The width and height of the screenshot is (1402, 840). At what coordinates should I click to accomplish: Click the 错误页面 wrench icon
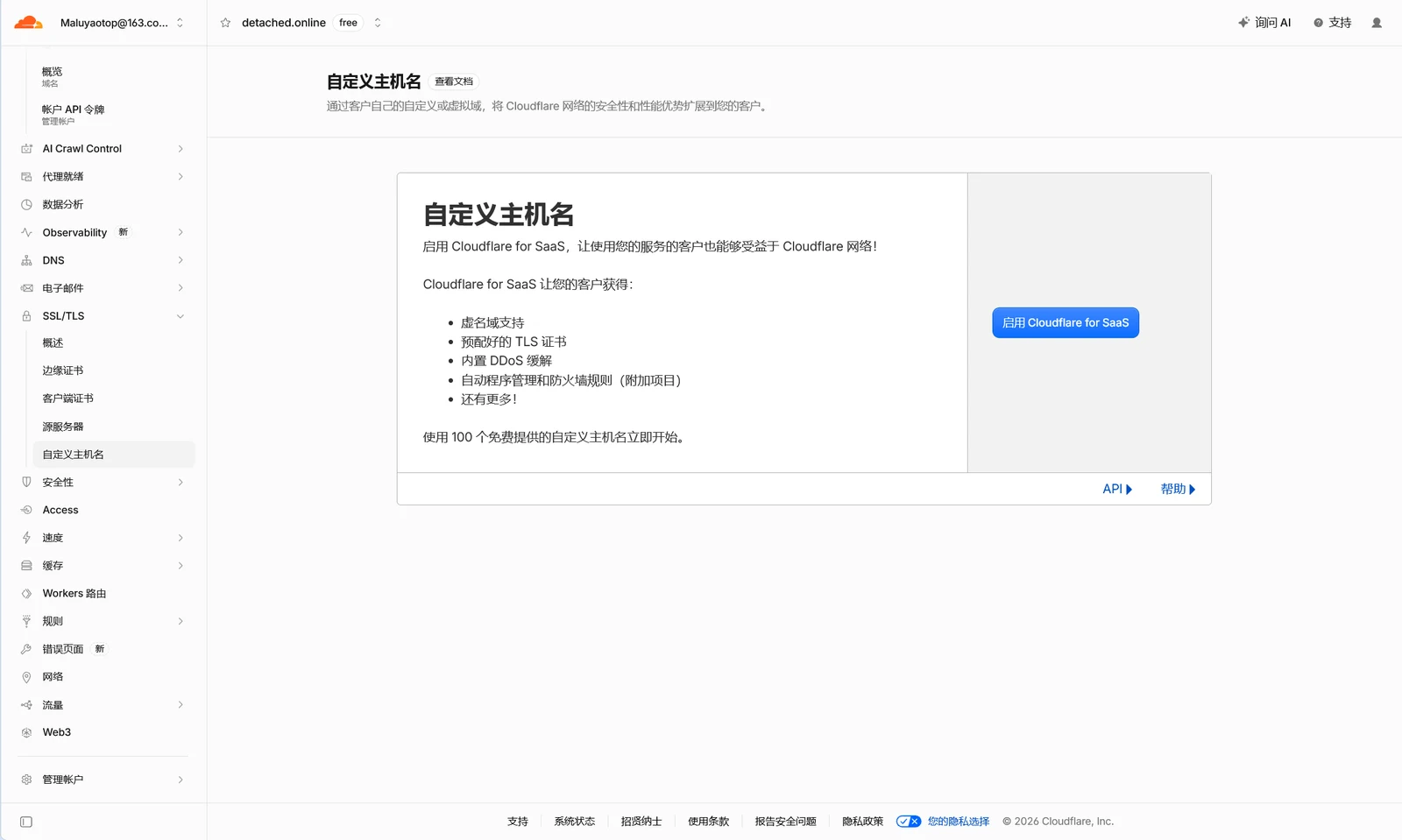click(x=26, y=649)
